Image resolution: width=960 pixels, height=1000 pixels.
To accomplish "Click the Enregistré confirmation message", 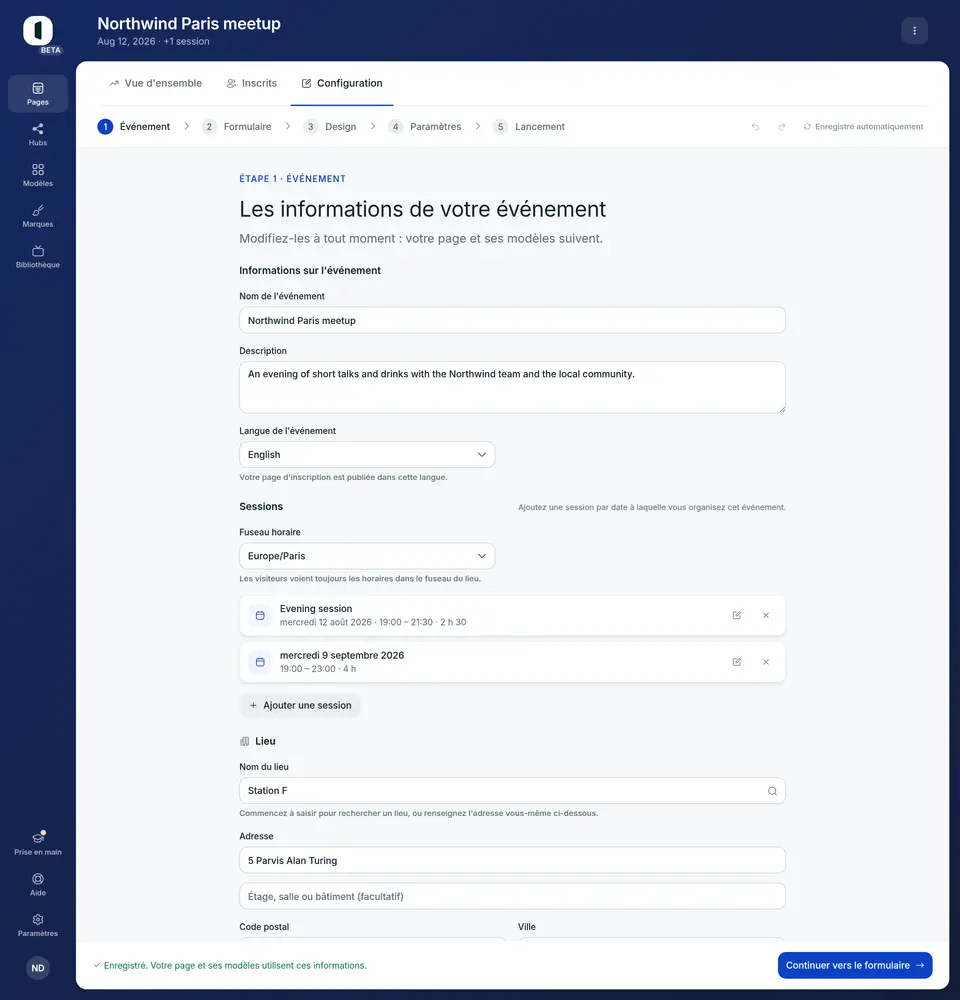I will (230, 966).
